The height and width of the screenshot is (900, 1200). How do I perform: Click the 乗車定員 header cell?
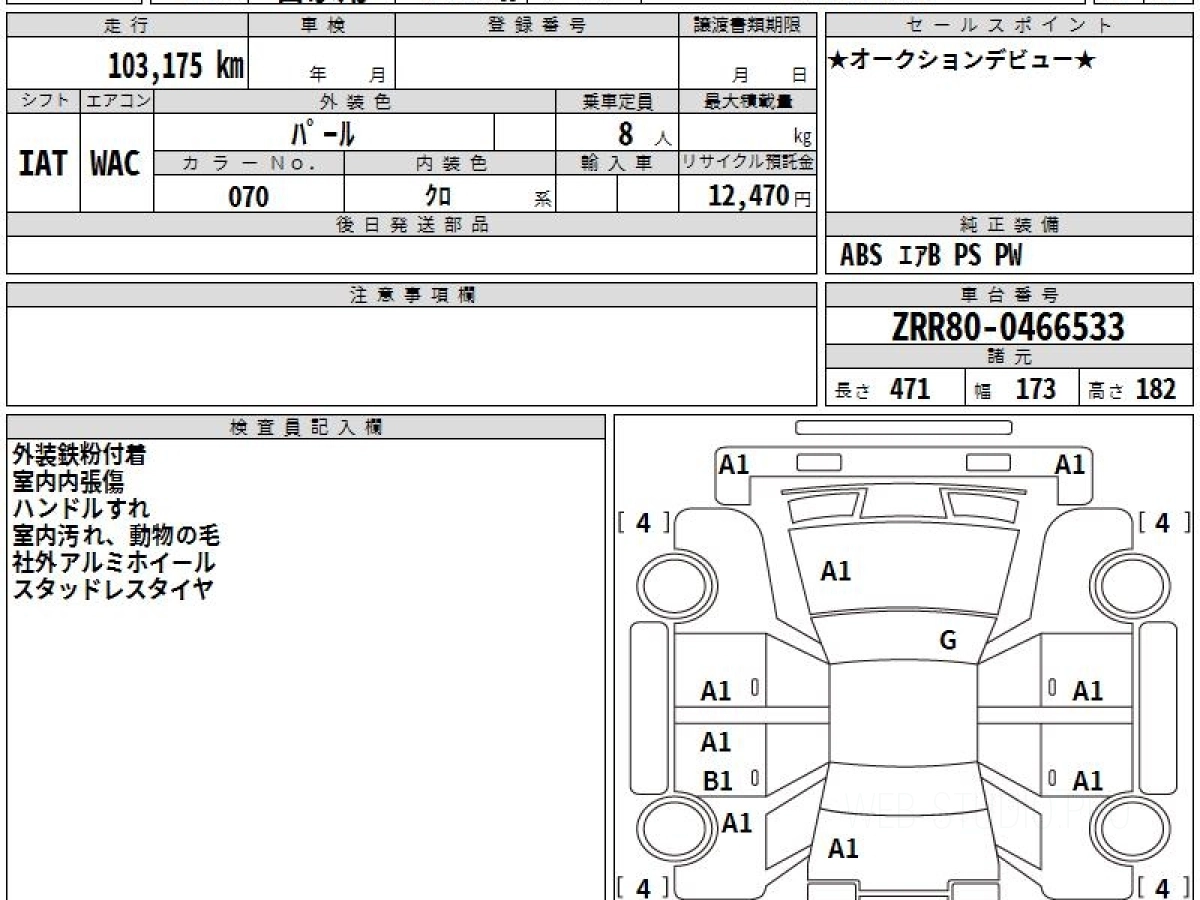[x=617, y=101]
